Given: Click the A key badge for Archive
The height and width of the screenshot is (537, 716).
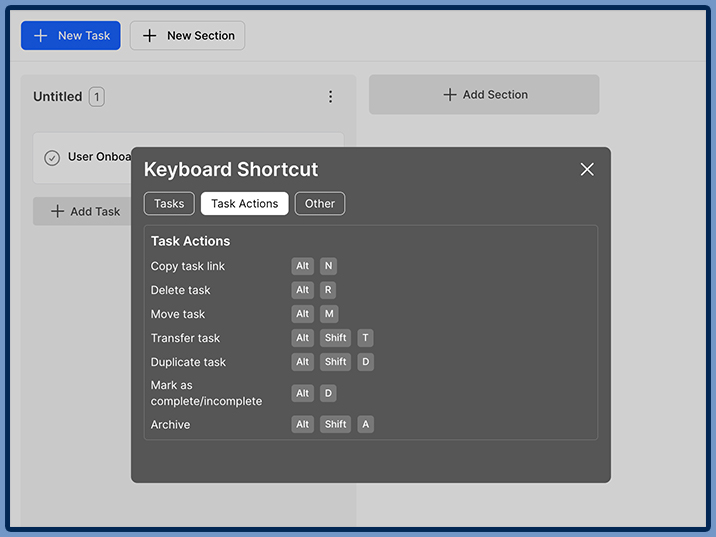Looking at the screenshot, I should 366,424.
